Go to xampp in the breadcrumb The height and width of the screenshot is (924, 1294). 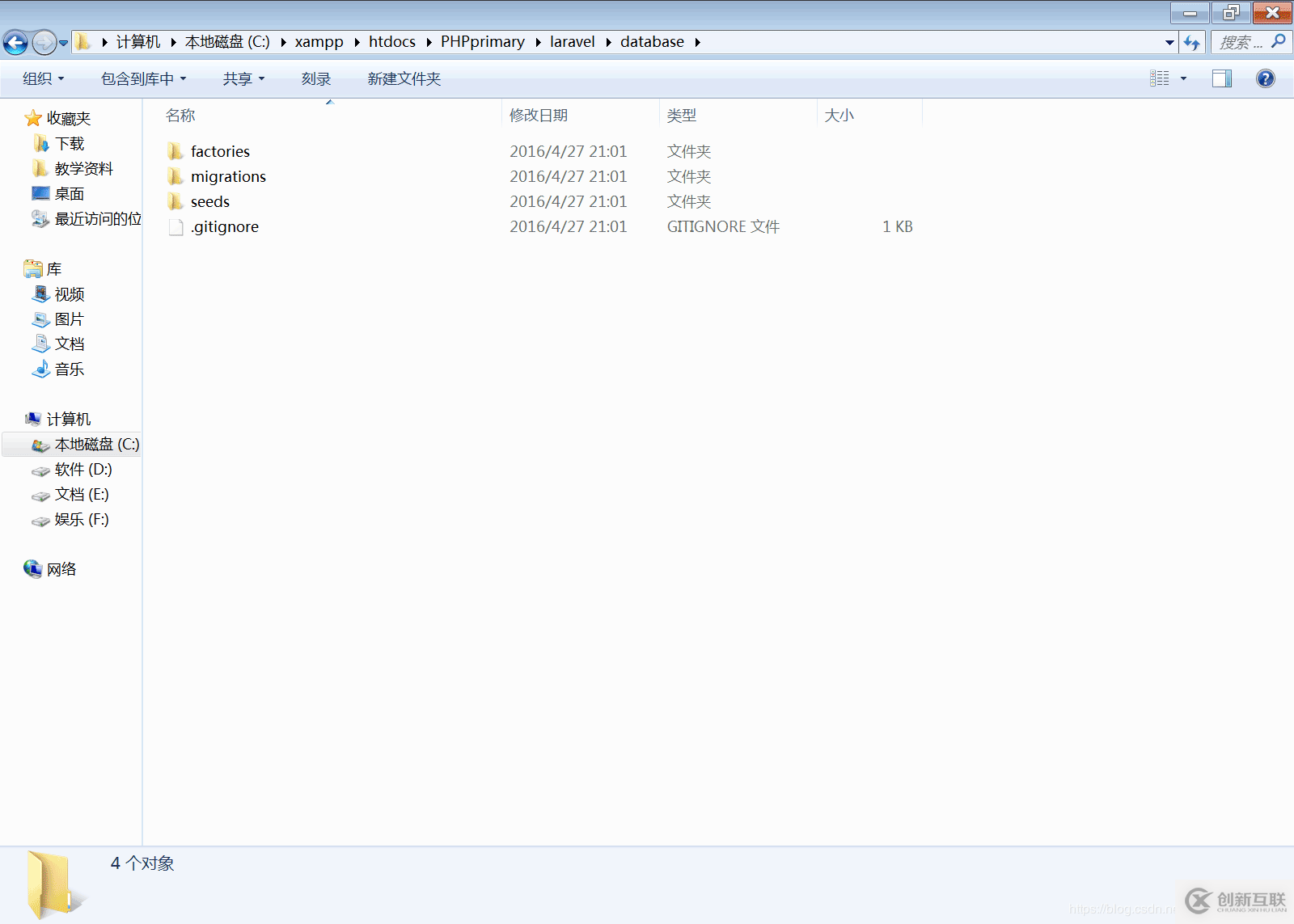pos(319,42)
